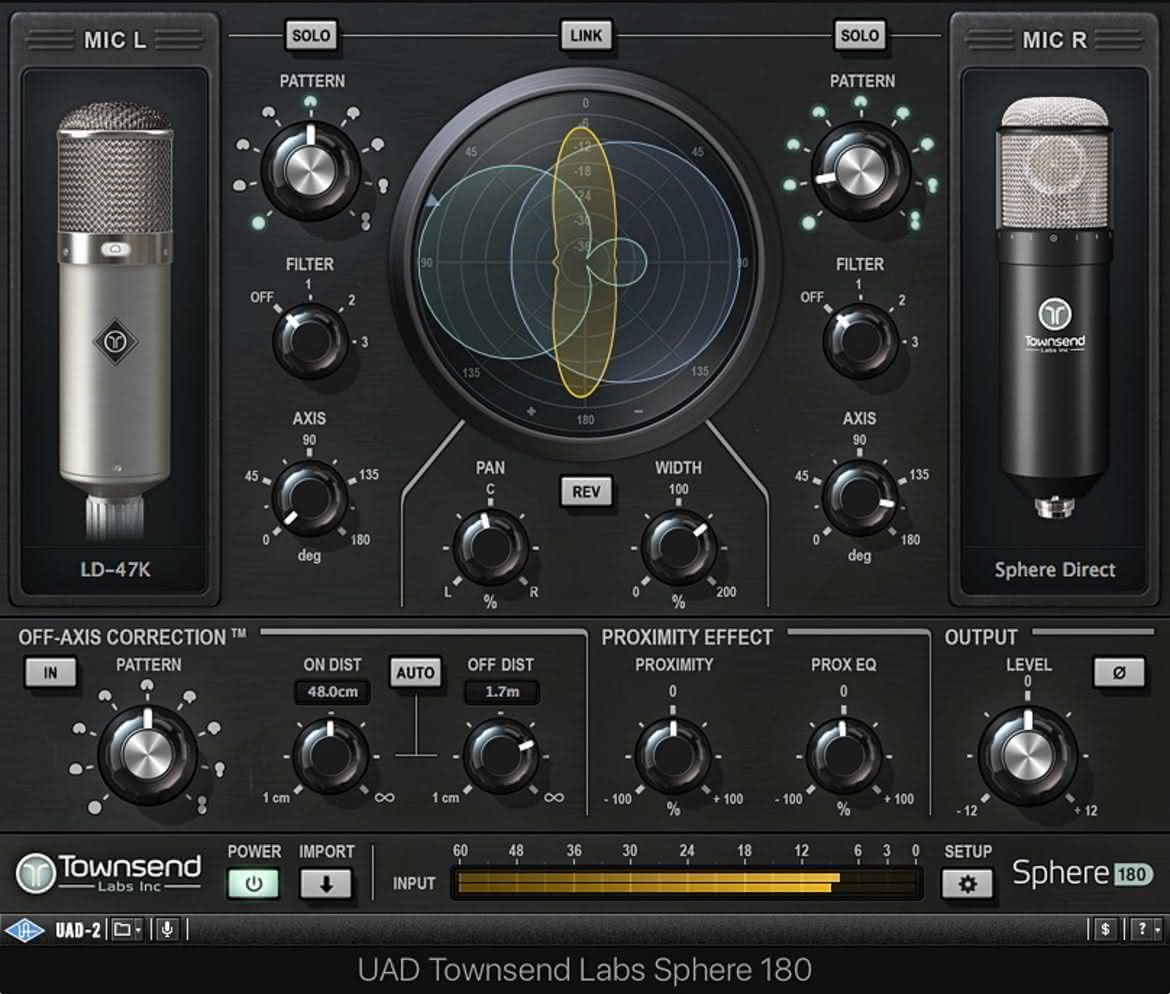Screen dimensions: 1170x994
Task: Click the Townsend Labs logo
Action: tap(109, 872)
